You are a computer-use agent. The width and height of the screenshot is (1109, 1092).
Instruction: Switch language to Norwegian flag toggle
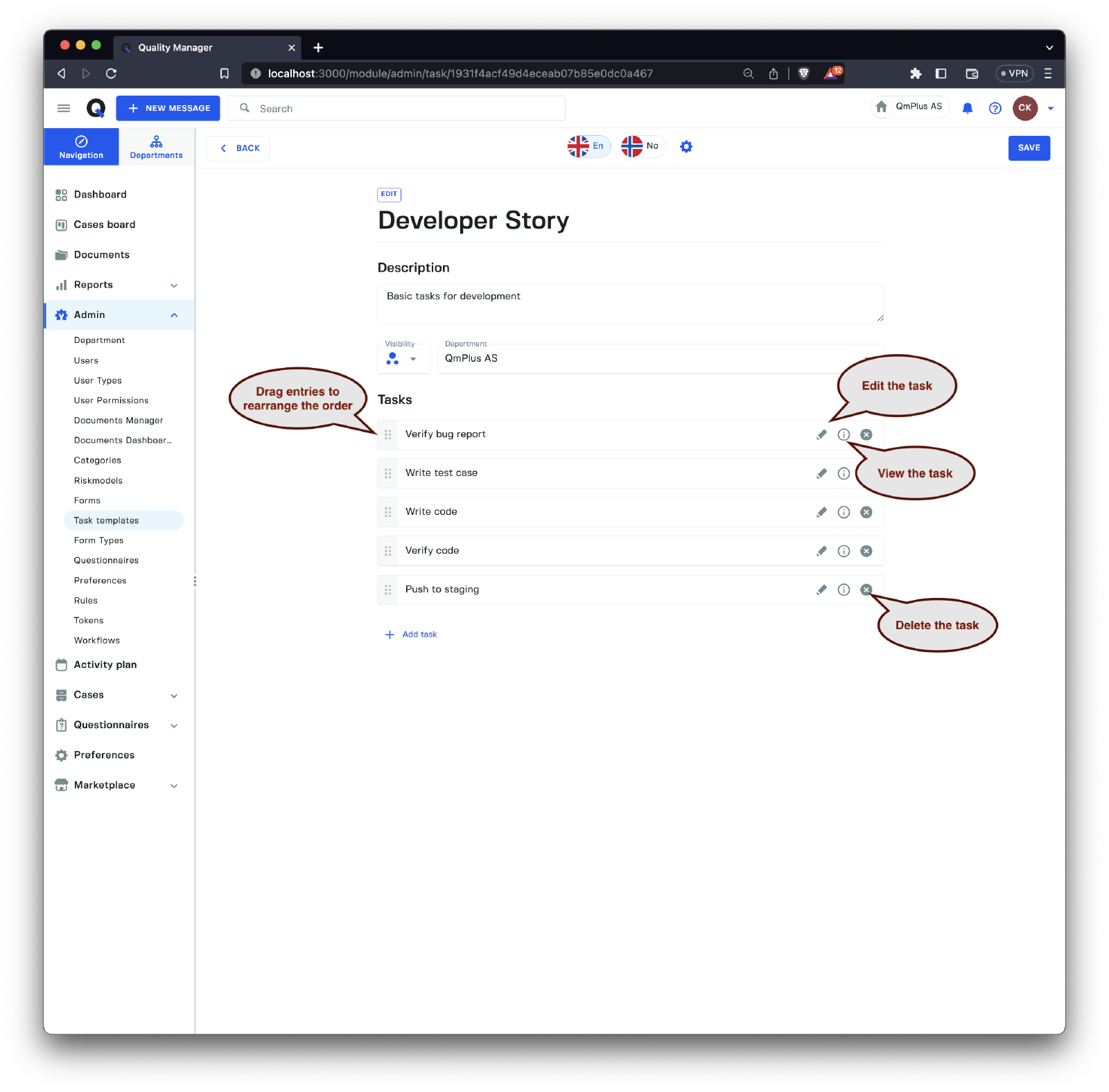pyautogui.click(x=642, y=146)
